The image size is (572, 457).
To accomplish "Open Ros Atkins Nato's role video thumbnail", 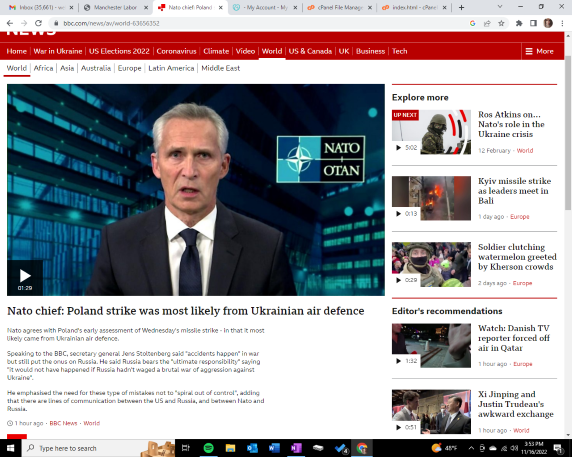I will (x=431, y=132).
